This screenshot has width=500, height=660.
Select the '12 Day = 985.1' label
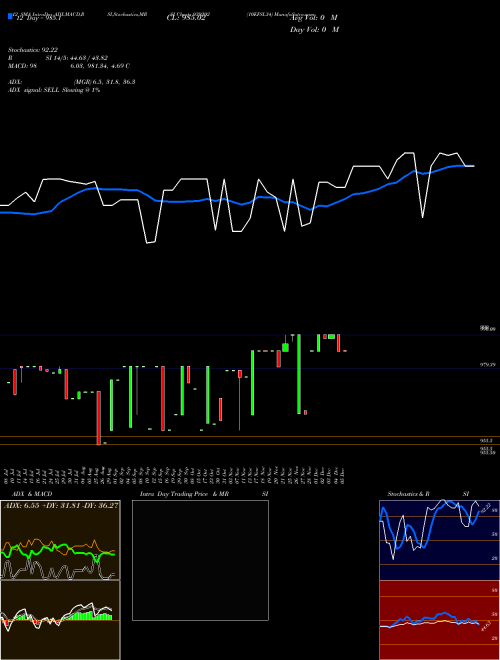point(39,18)
